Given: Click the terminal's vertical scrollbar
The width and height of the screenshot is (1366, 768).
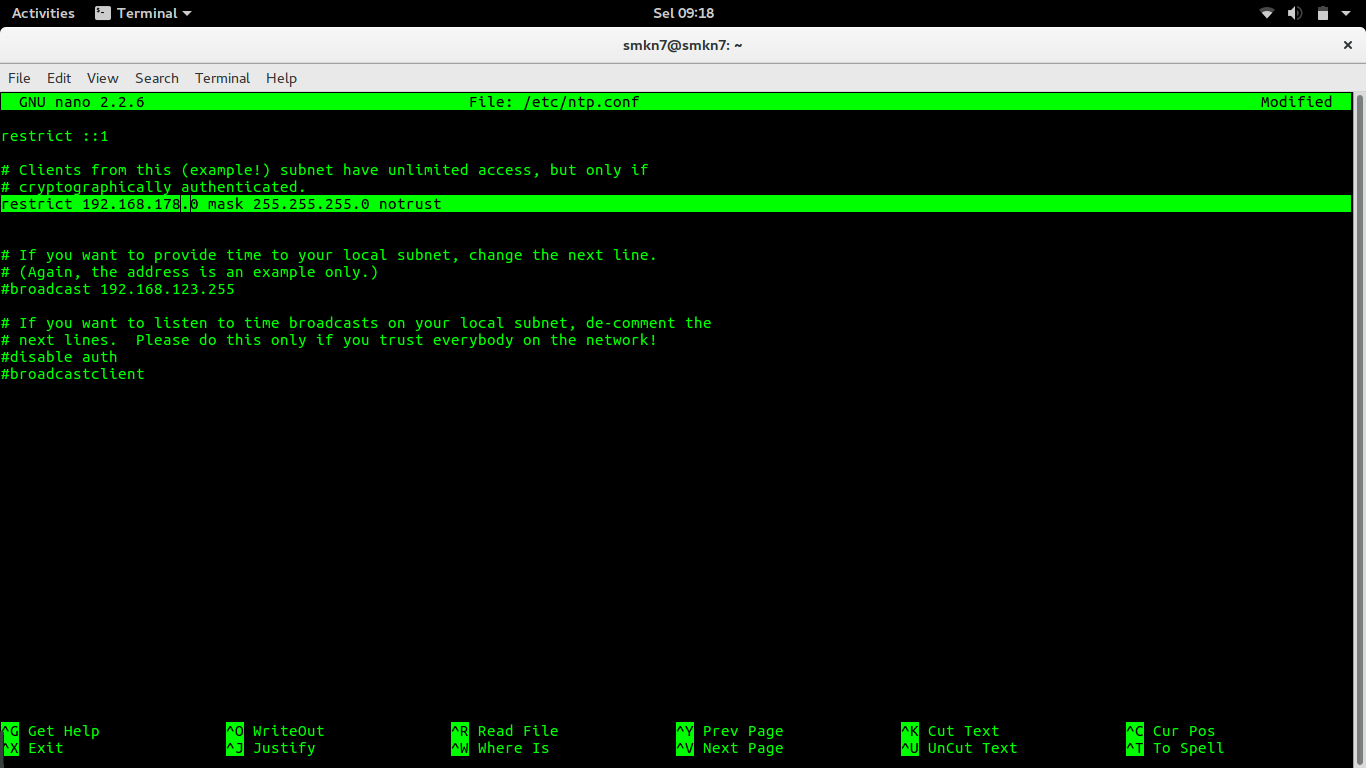Looking at the screenshot, I should [x=1359, y=430].
